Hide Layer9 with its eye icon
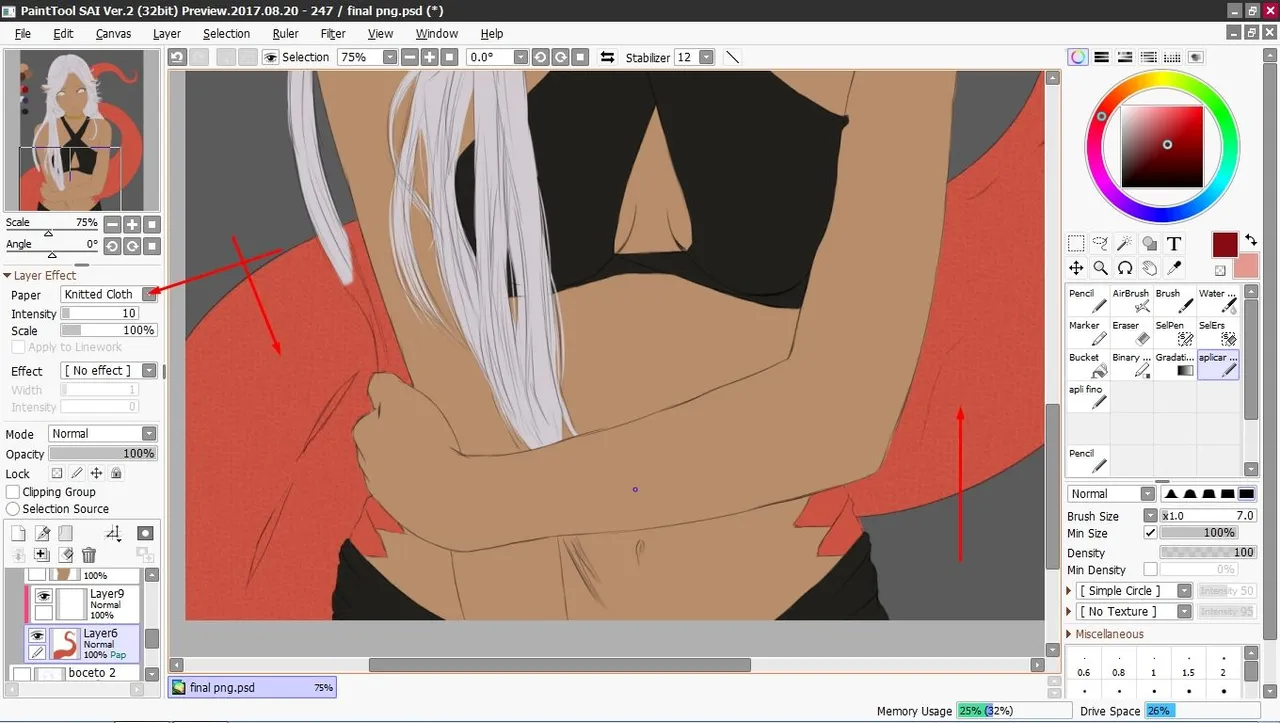The image size is (1280, 723). click(43, 596)
